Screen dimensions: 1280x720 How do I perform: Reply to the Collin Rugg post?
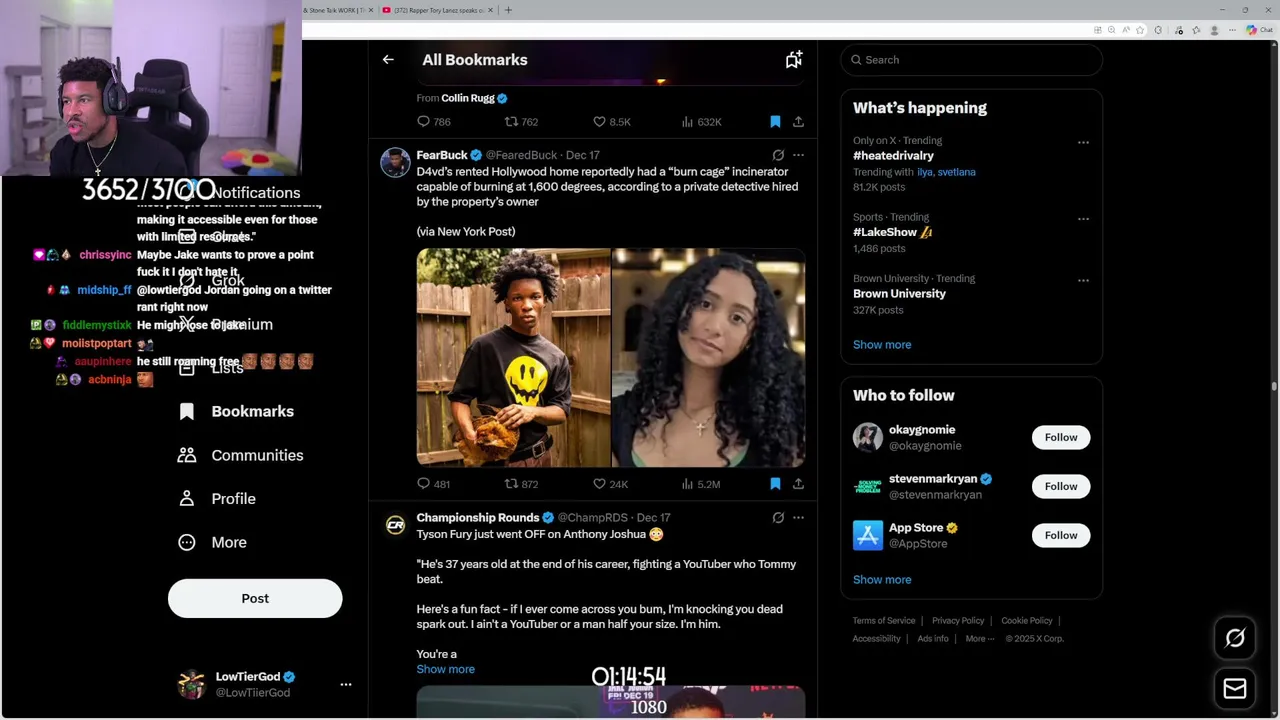(x=433, y=122)
